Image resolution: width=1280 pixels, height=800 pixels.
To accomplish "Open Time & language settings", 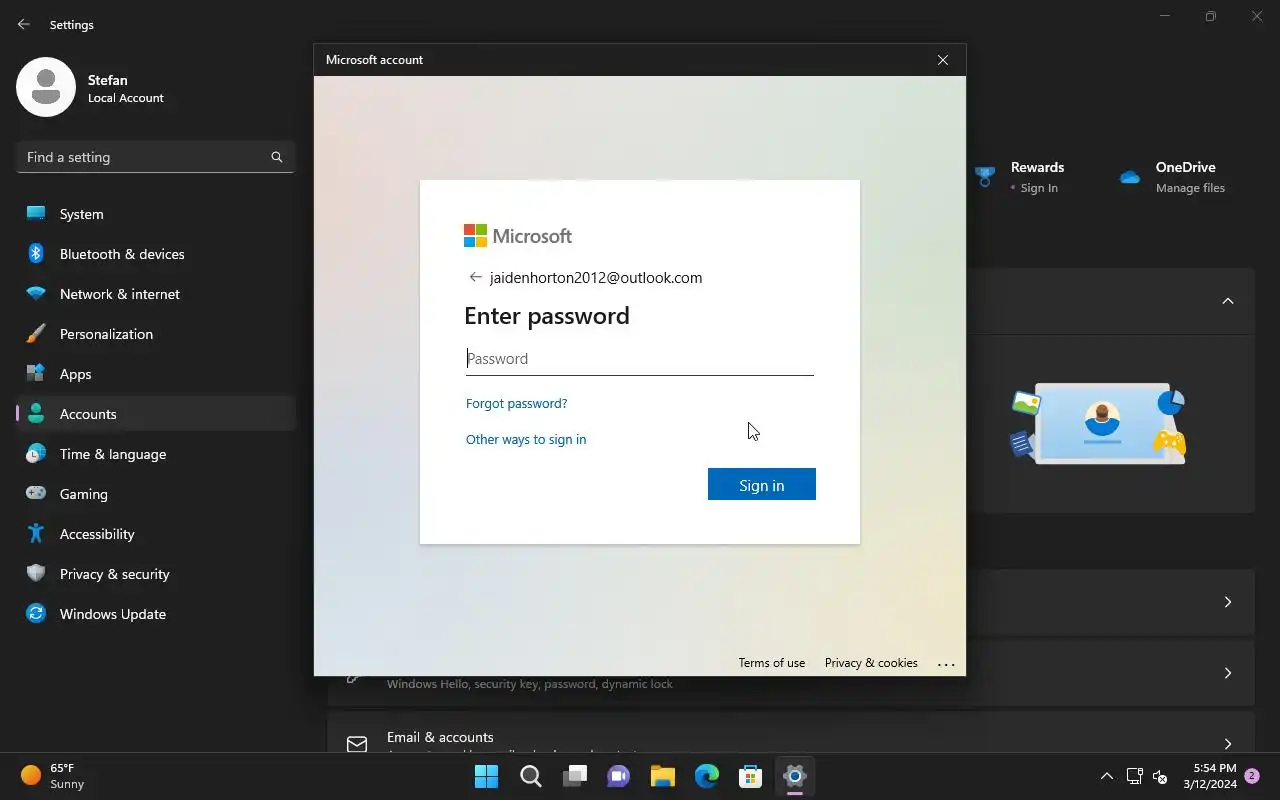I will [x=156, y=454].
